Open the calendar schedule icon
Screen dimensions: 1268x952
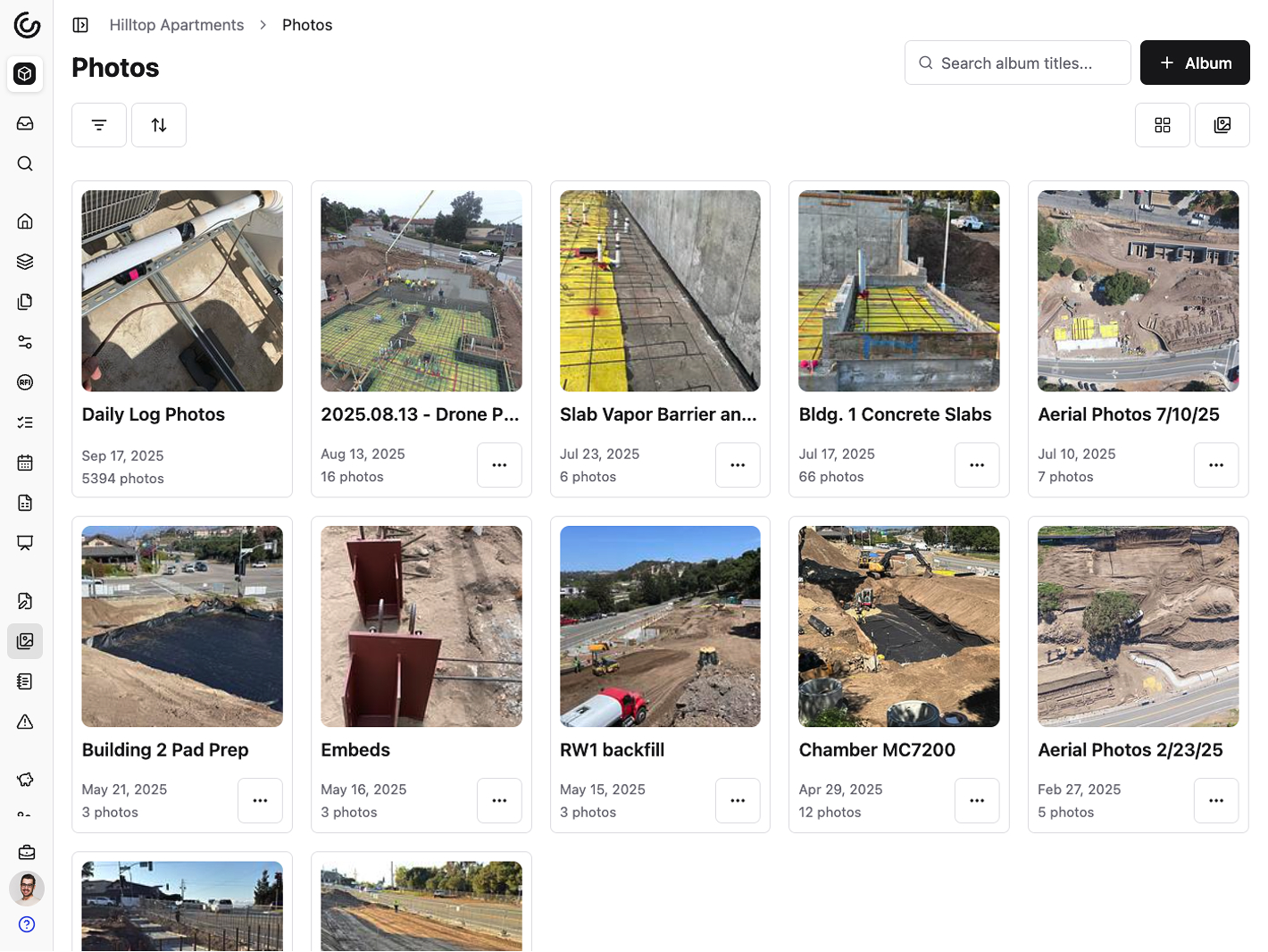click(x=25, y=463)
